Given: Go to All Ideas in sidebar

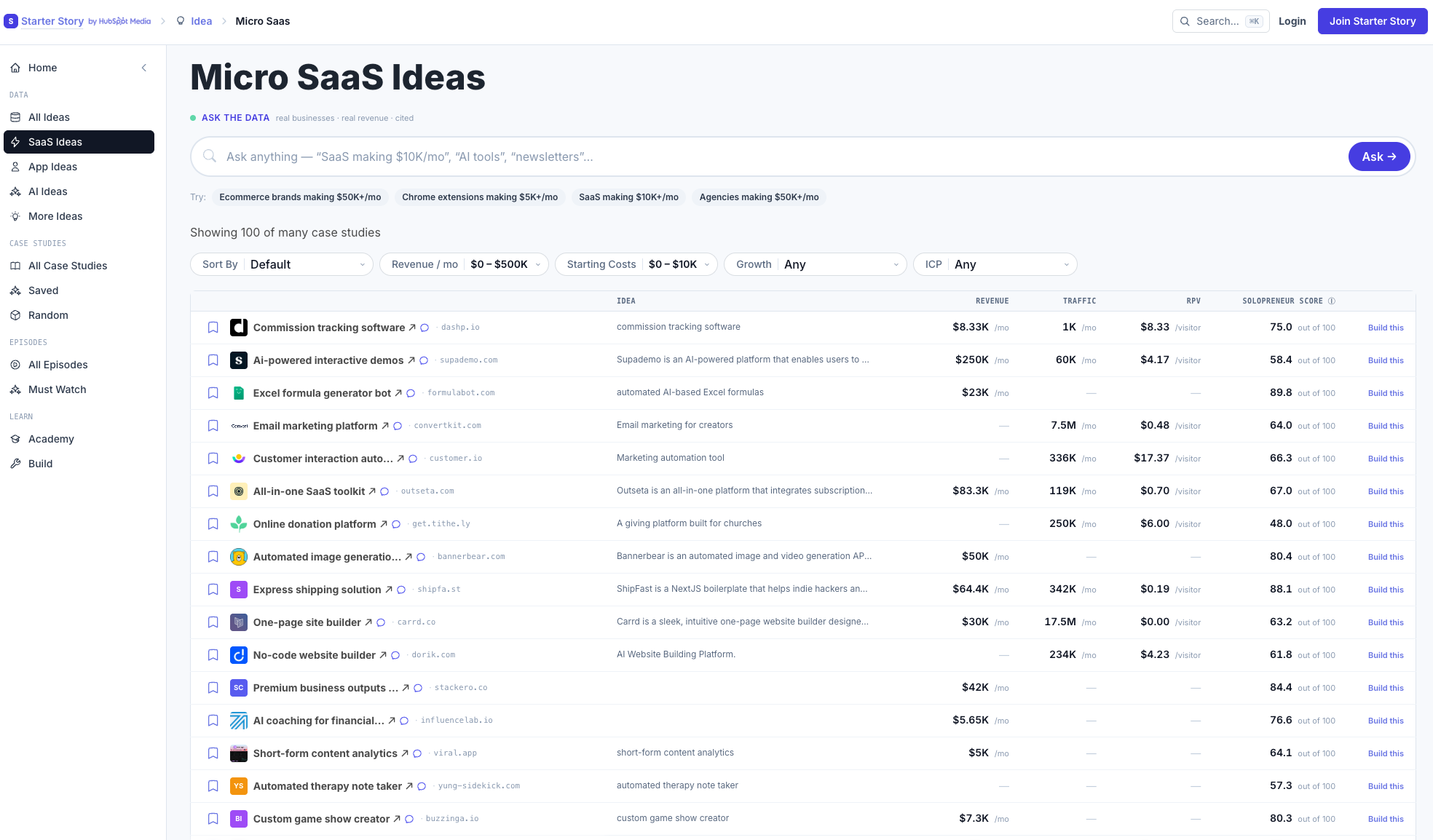Looking at the screenshot, I should pyautogui.click(x=79, y=117).
